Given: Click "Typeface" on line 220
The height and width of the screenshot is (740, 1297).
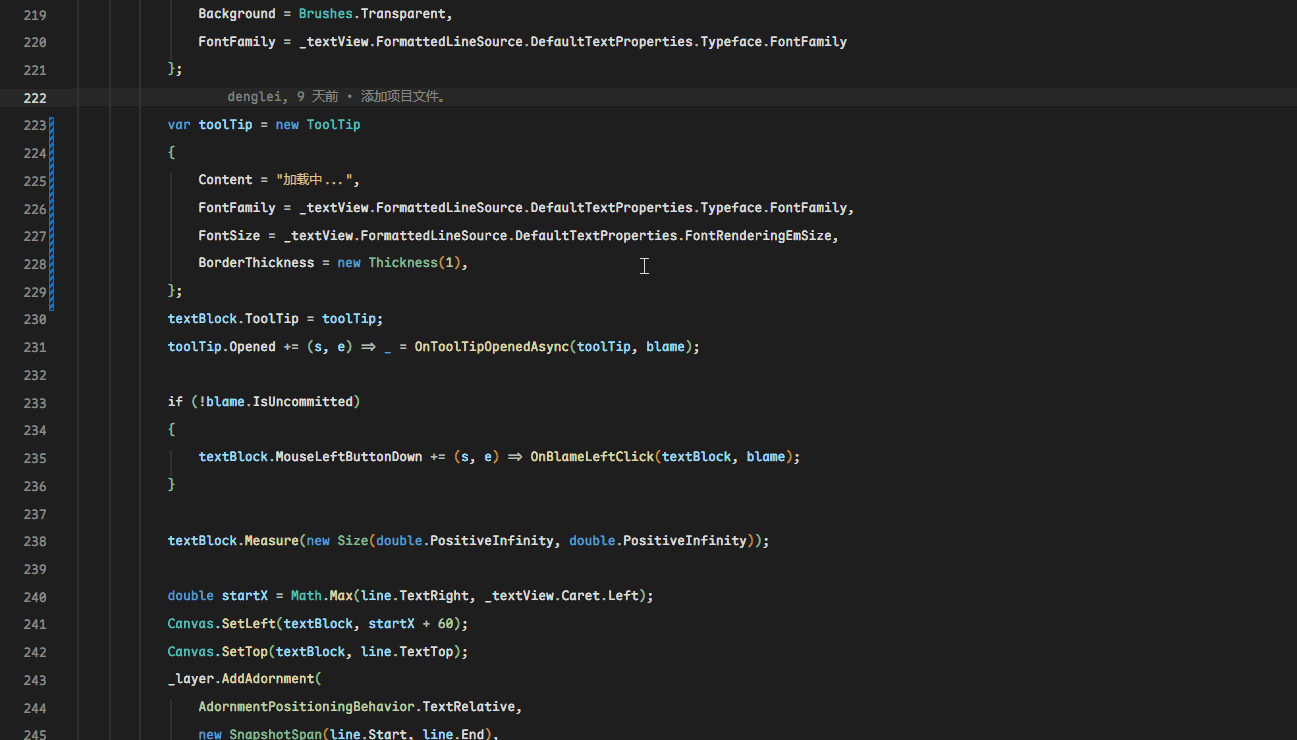Looking at the screenshot, I should (x=731, y=42).
